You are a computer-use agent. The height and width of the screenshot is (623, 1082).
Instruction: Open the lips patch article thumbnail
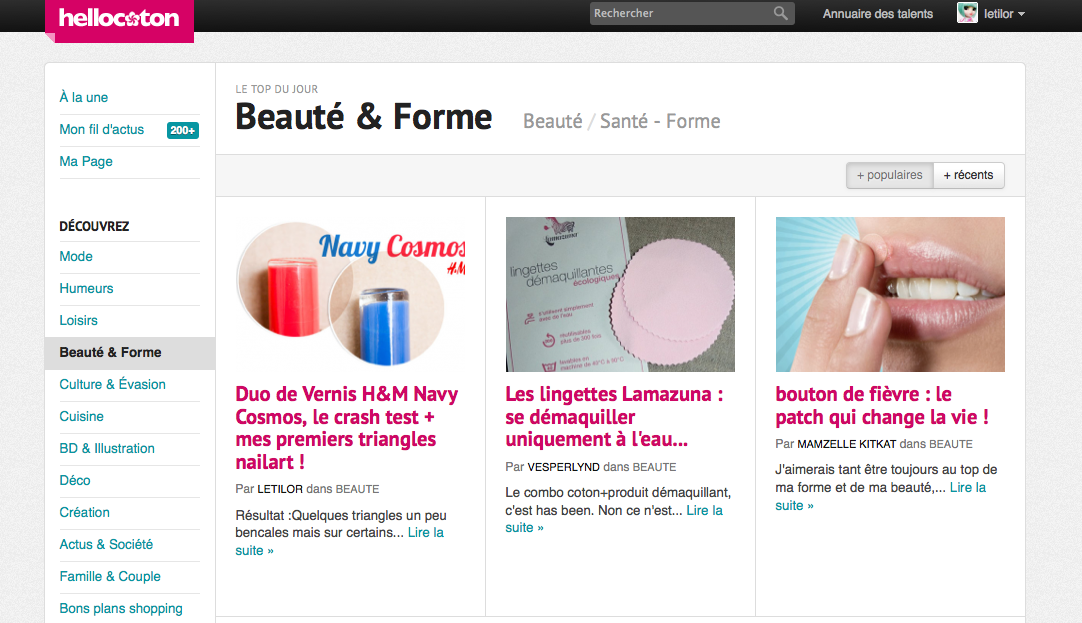tap(889, 295)
